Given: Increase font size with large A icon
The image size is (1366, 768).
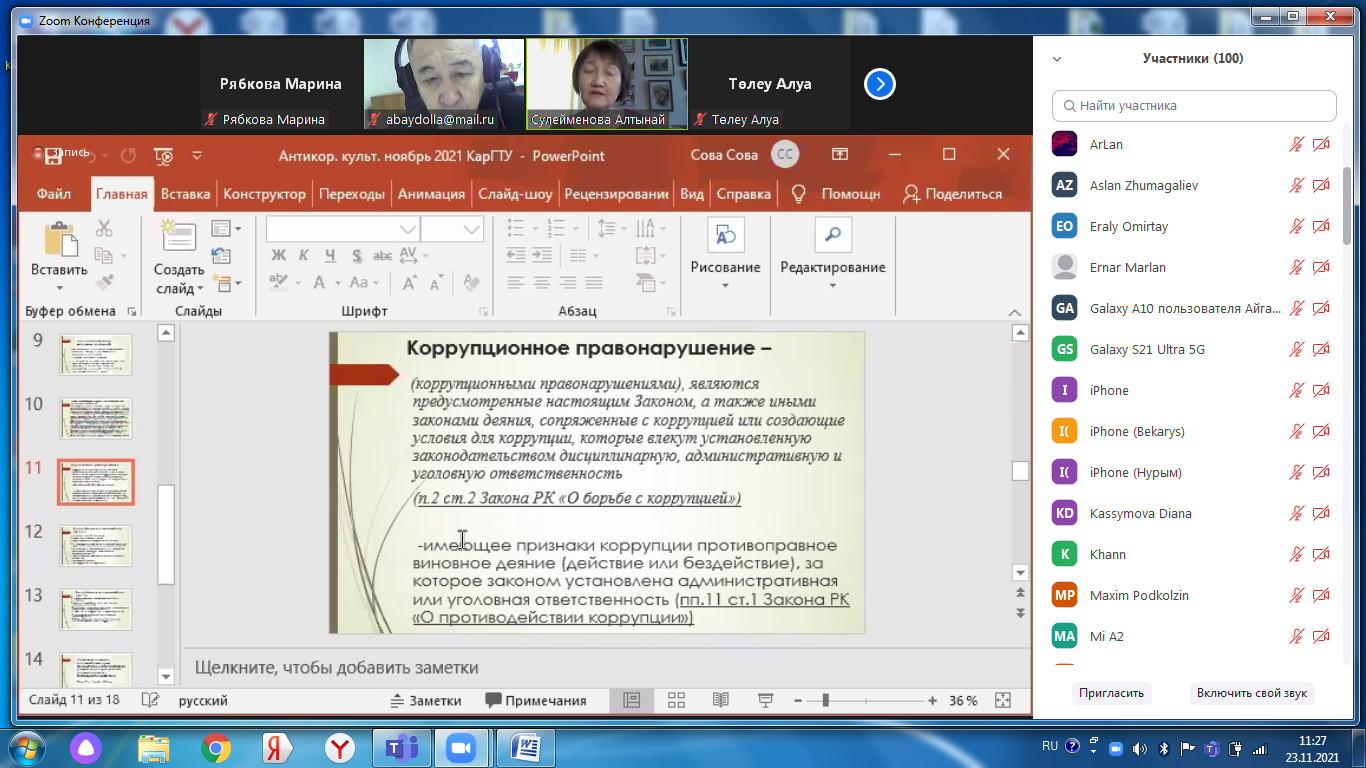Looking at the screenshot, I should [408, 283].
